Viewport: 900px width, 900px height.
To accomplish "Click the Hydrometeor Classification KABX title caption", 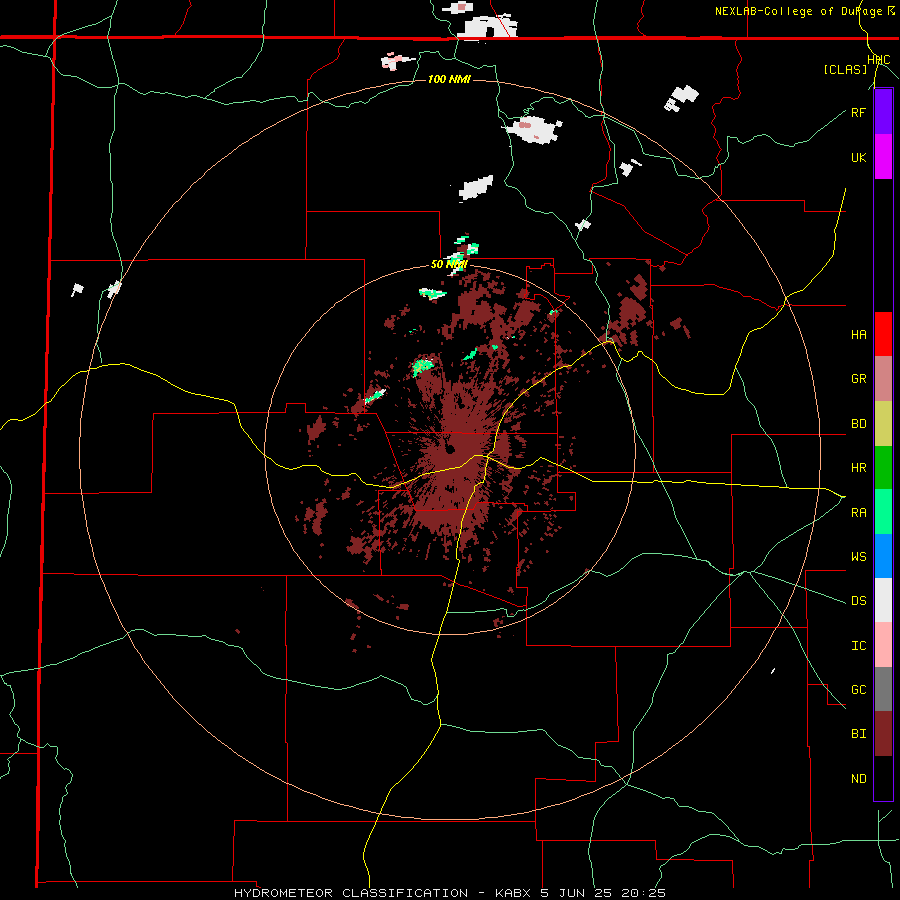I will (450, 893).
